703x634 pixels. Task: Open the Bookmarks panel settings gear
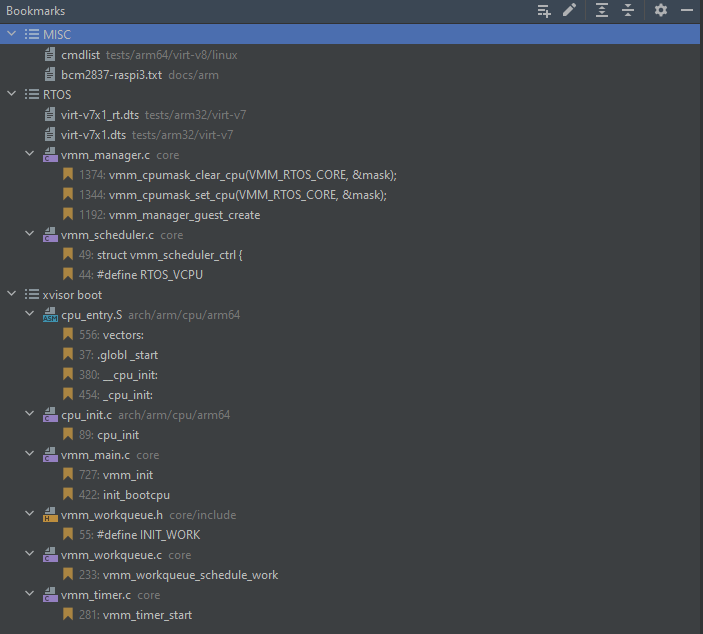[660, 10]
